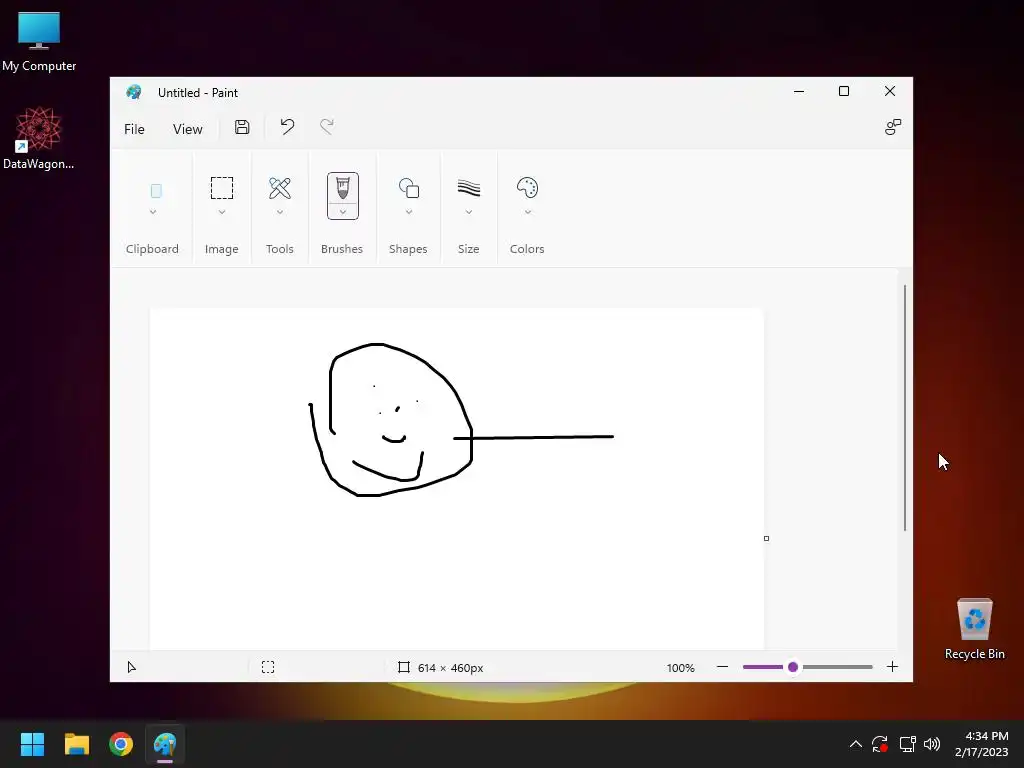
Task: Click the canvas resize handle on right edge
Action: click(x=766, y=538)
